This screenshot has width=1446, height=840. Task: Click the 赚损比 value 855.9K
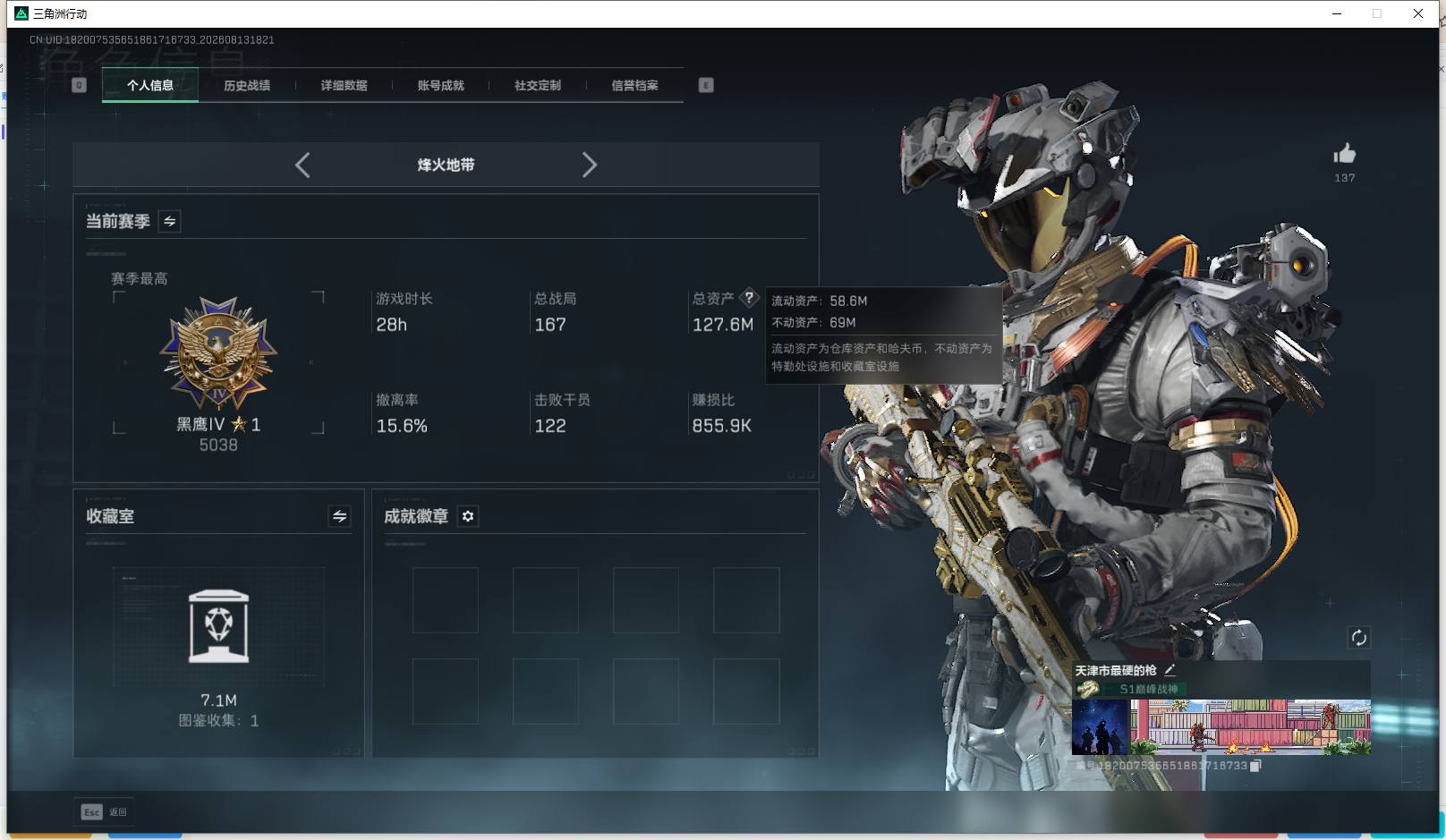pyautogui.click(x=721, y=426)
